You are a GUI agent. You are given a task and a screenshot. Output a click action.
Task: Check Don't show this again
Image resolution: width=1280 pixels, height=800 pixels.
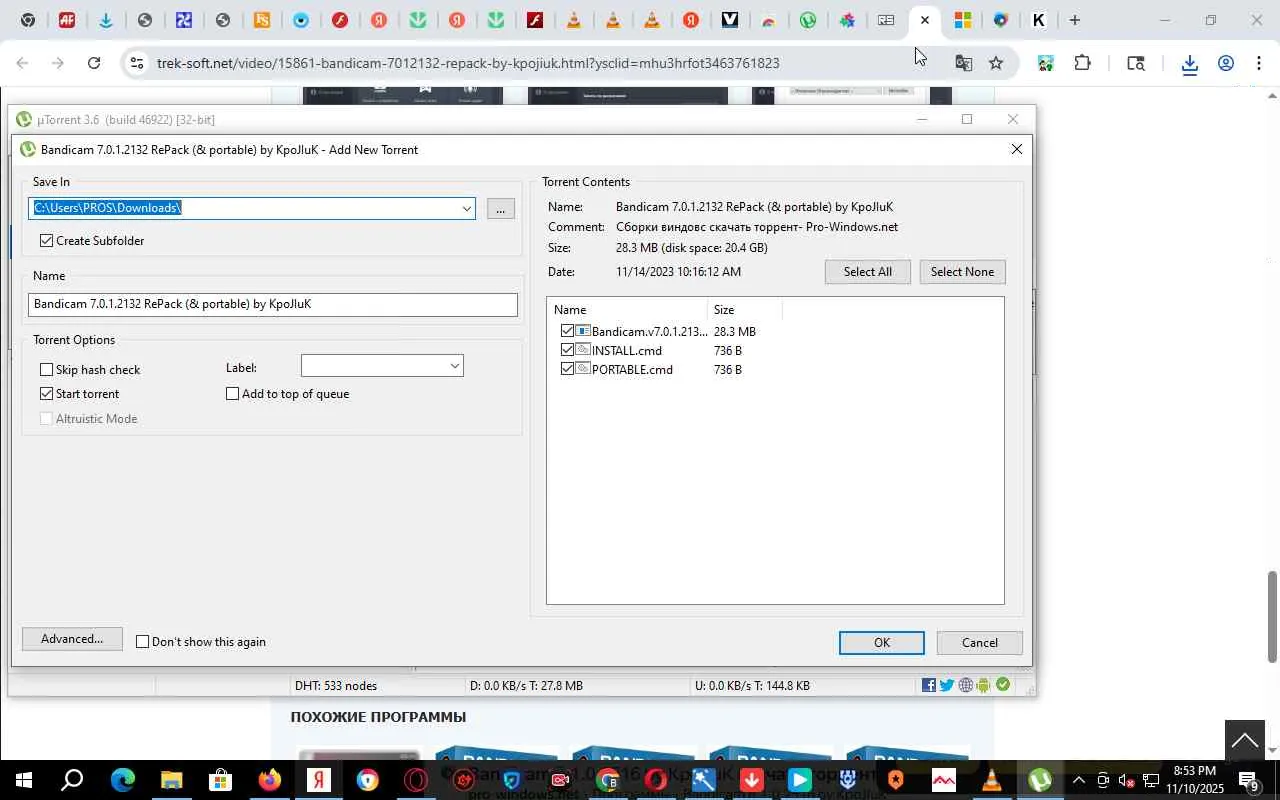click(142, 642)
